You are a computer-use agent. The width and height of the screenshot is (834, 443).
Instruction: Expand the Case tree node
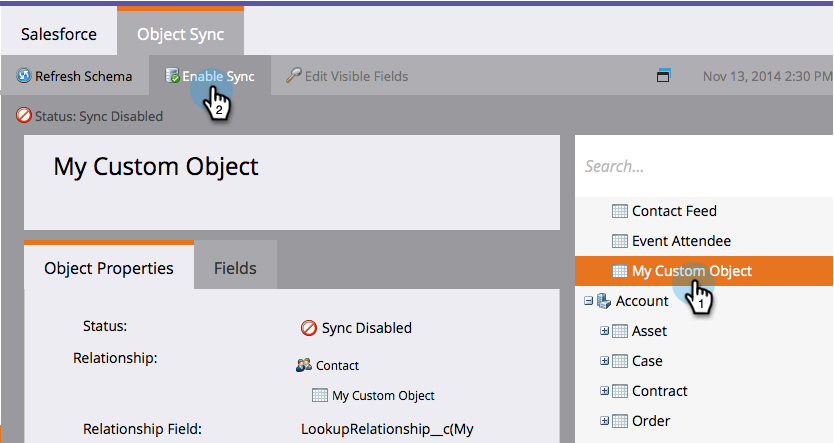[604, 361]
